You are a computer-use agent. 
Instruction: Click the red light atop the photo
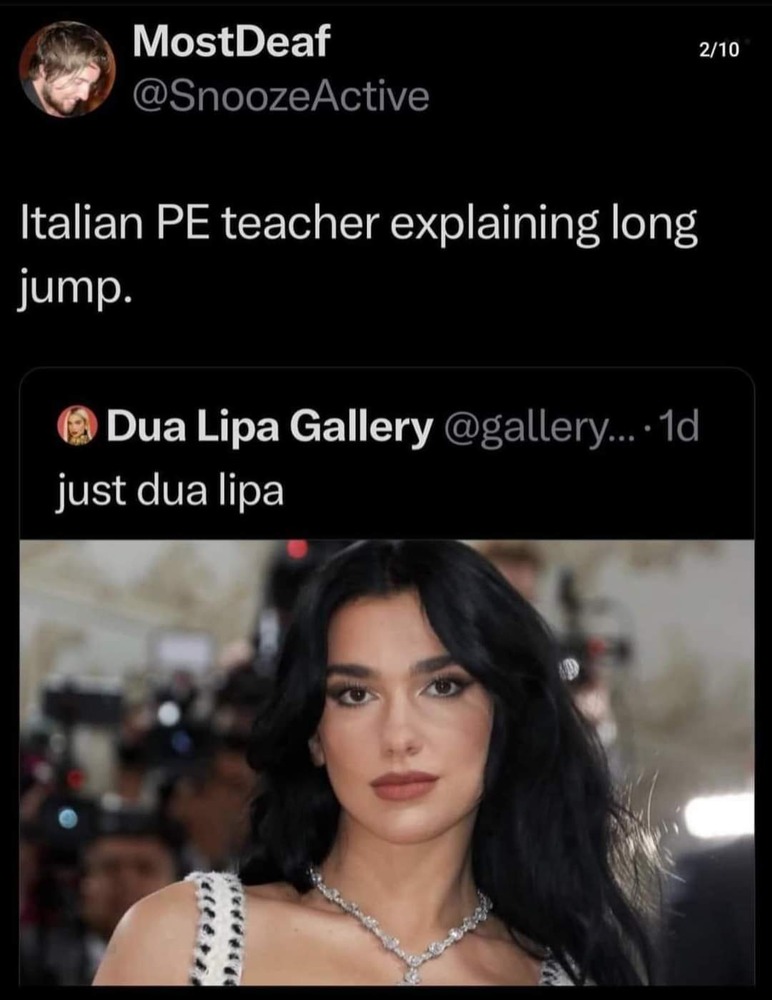click(297, 549)
